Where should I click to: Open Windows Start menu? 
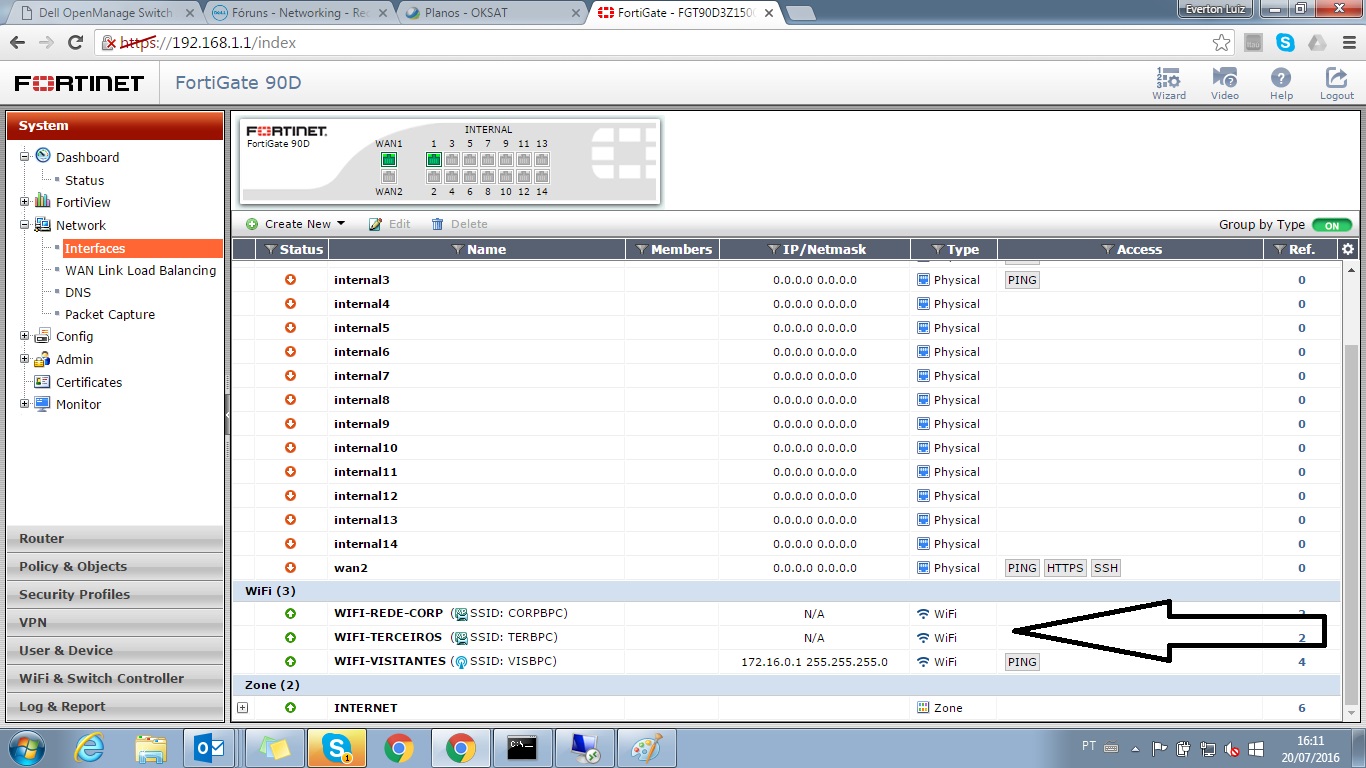coord(27,748)
